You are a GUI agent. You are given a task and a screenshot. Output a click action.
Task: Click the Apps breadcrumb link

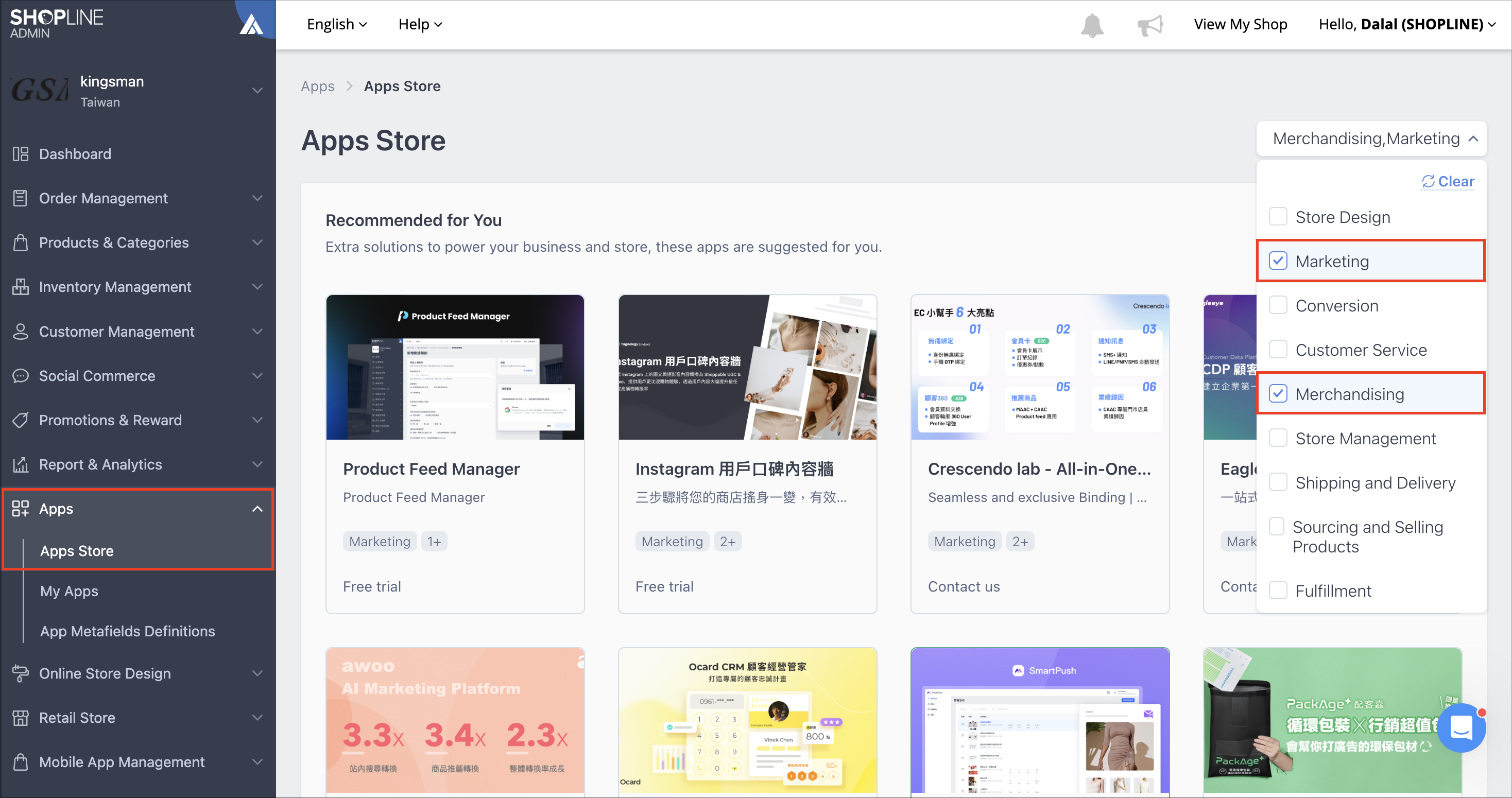318,85
